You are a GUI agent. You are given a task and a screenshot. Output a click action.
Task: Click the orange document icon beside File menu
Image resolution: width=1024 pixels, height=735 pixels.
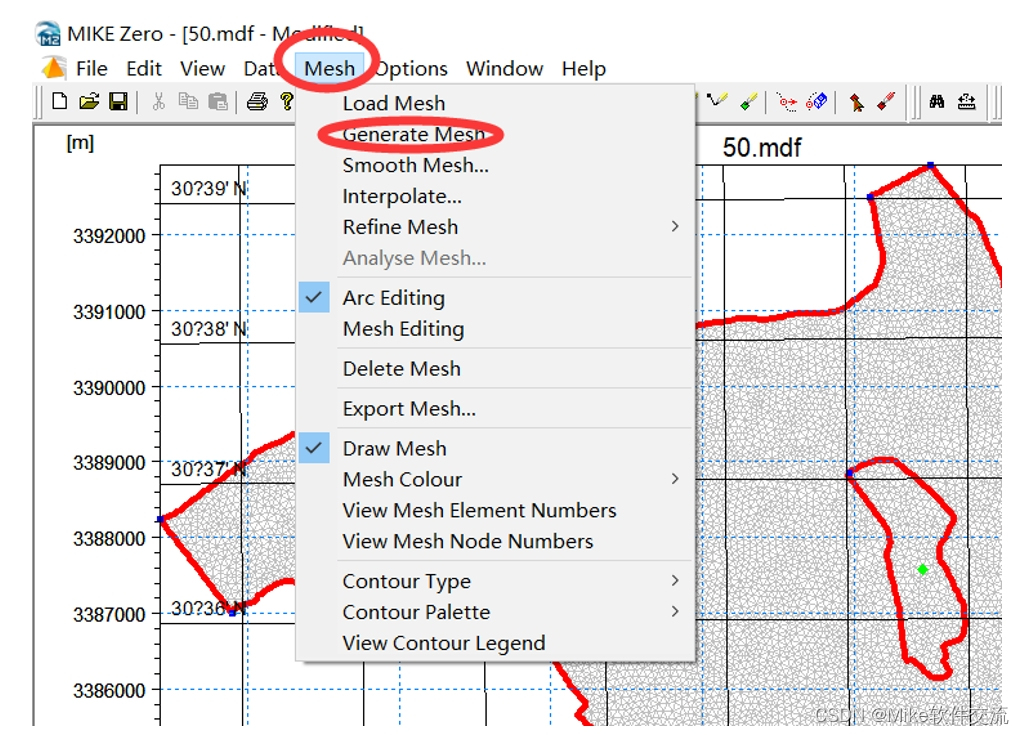pos(54,68)
